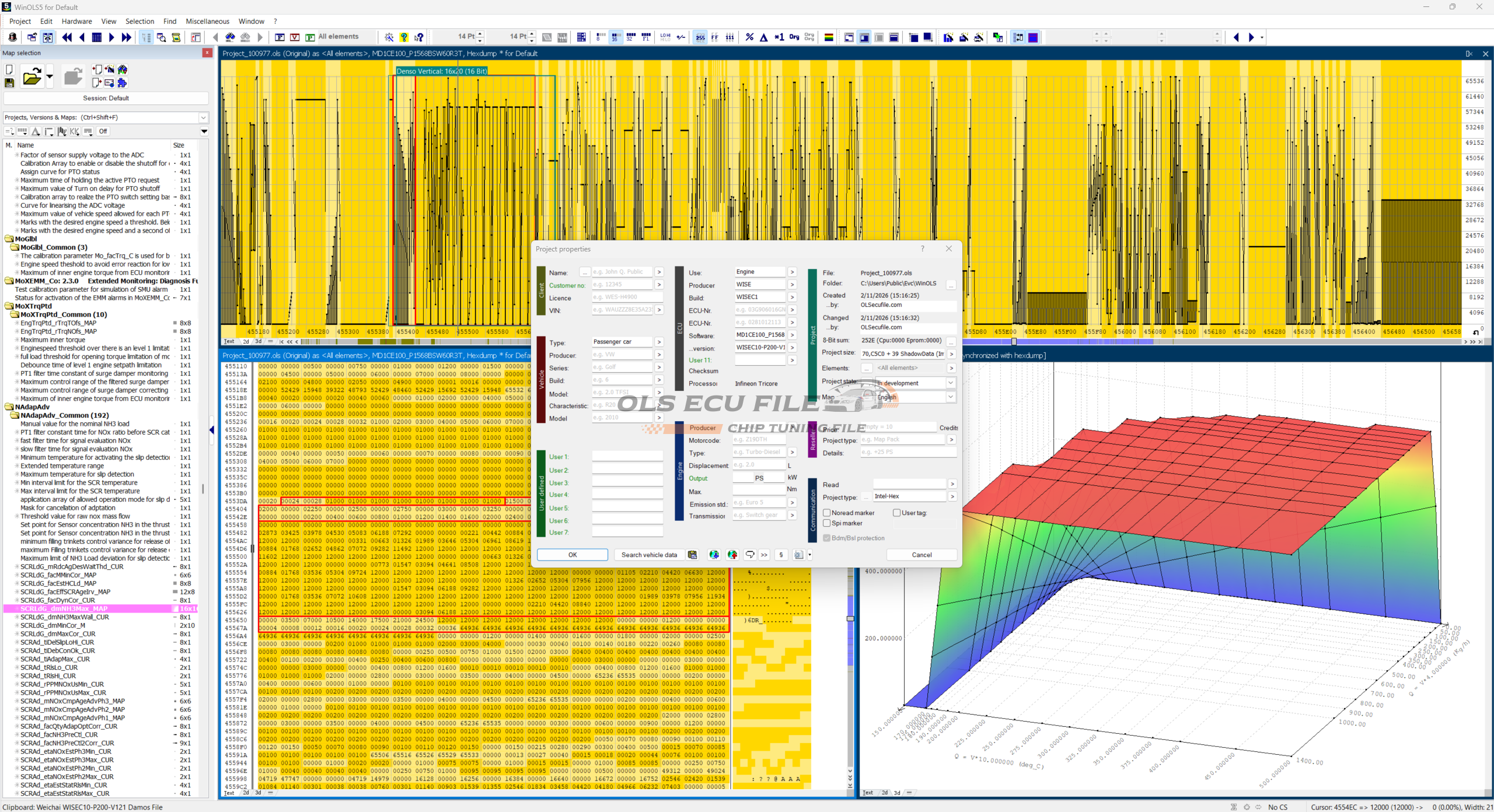Open the Project state dropdown
Screen dimensions: 1494x812
tap(951, 383)
